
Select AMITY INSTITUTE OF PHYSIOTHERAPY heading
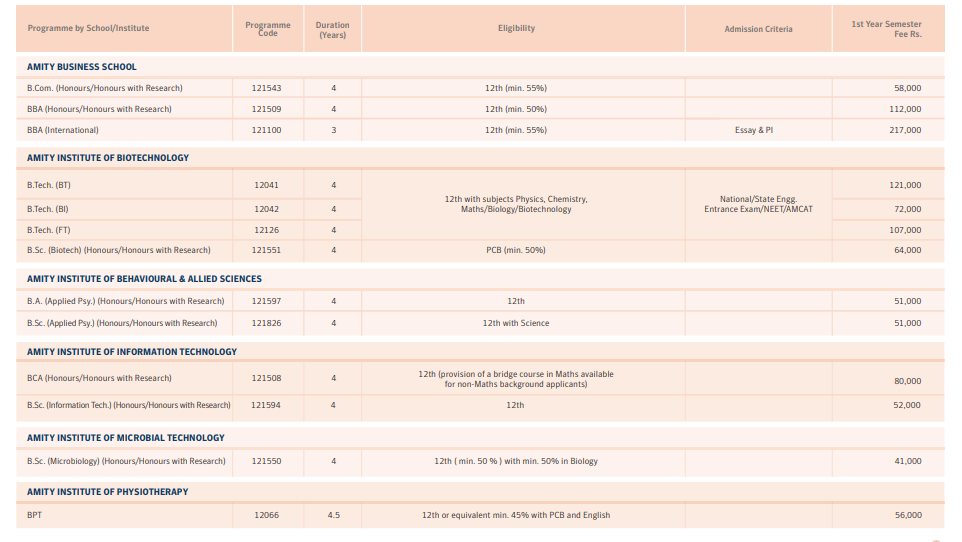pos(107,492)
